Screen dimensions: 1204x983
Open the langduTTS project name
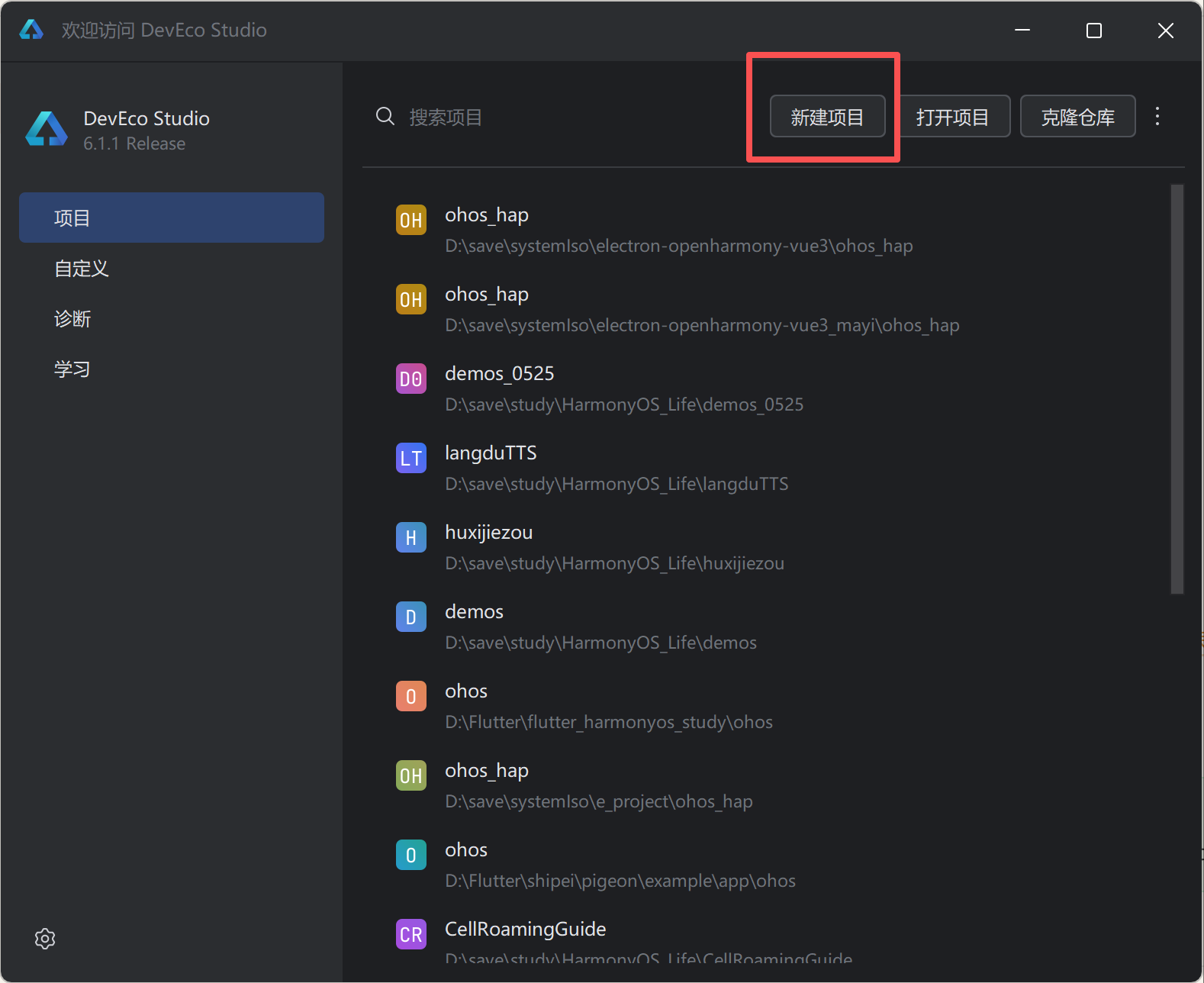pos(491,453)
